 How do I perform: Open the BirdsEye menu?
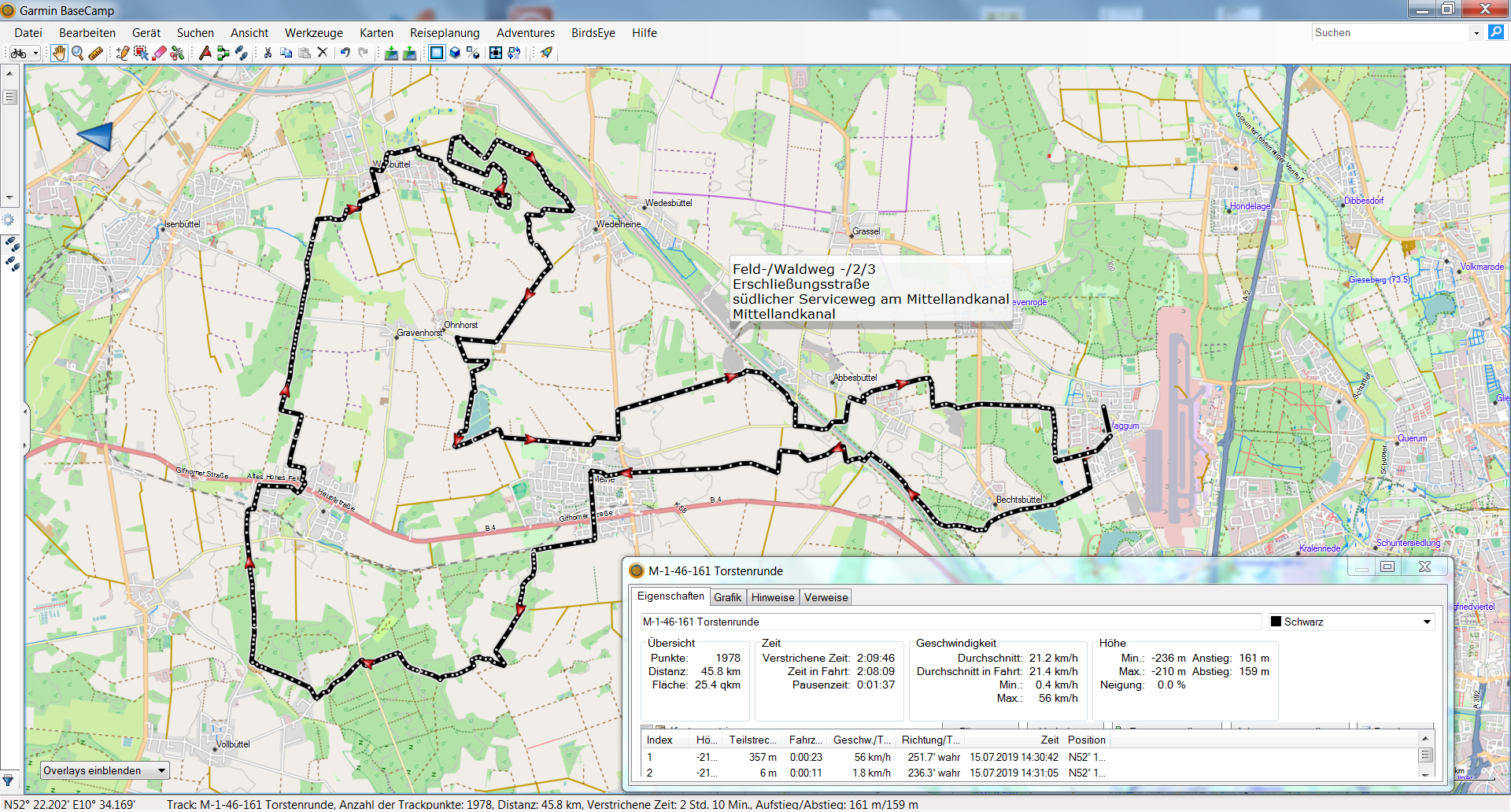[593, 33]
